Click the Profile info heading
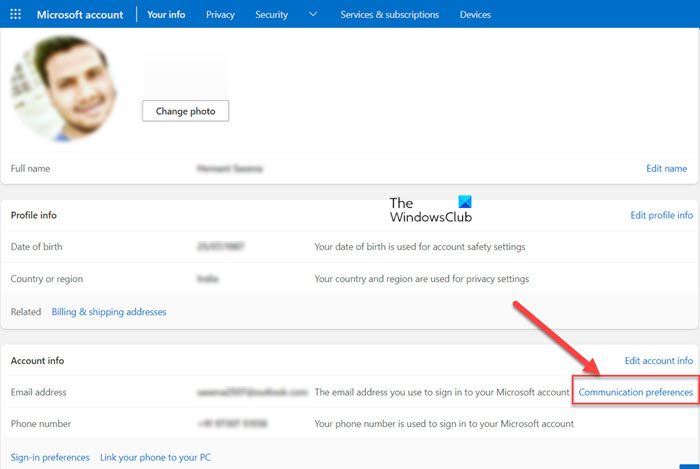Viewport: 700px width, 469px height. (x=34, y=215)
